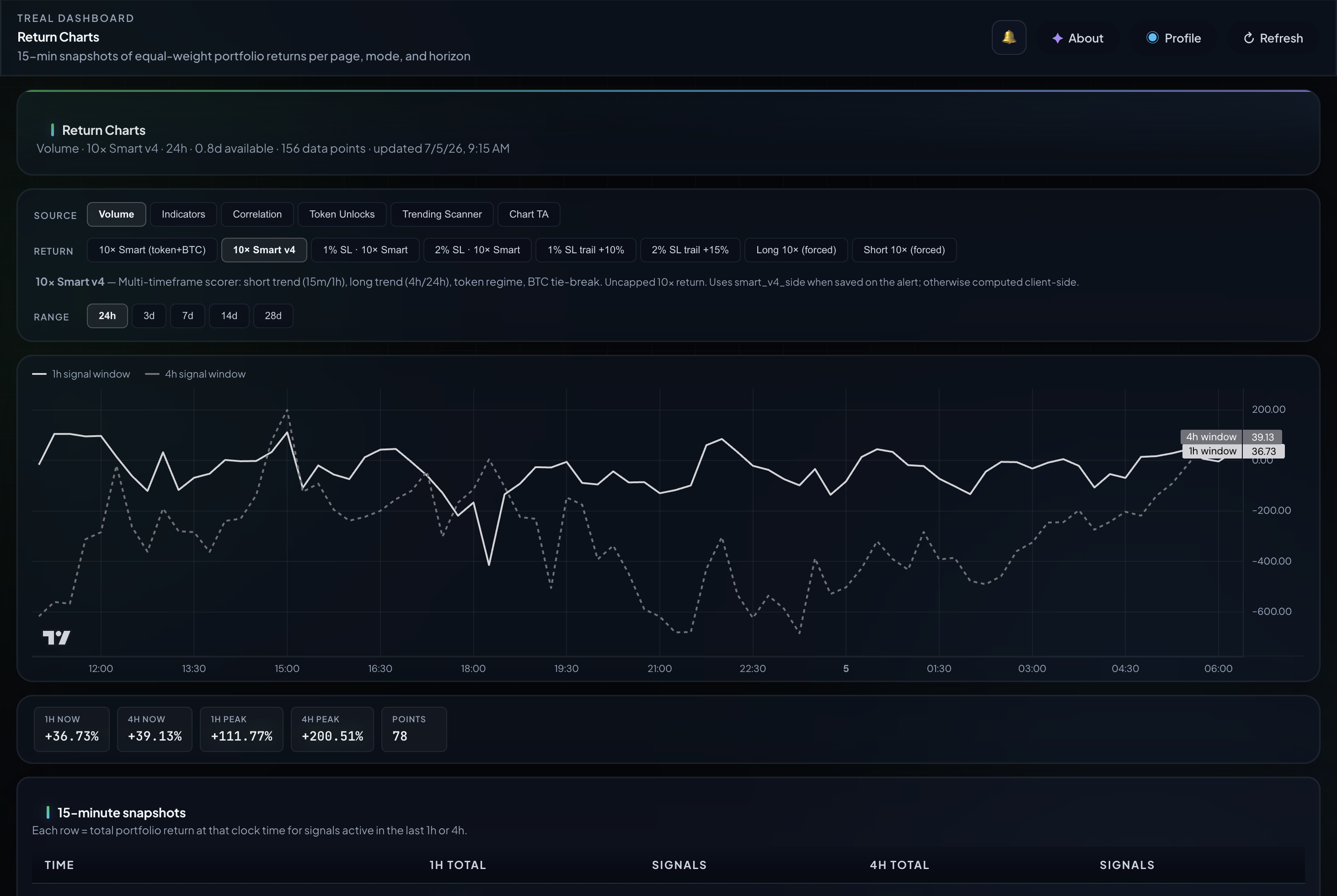Image resolution: width=1337 pixels, height=896 pixels.
Task: Open the About page
Action: click(1077, 38)
